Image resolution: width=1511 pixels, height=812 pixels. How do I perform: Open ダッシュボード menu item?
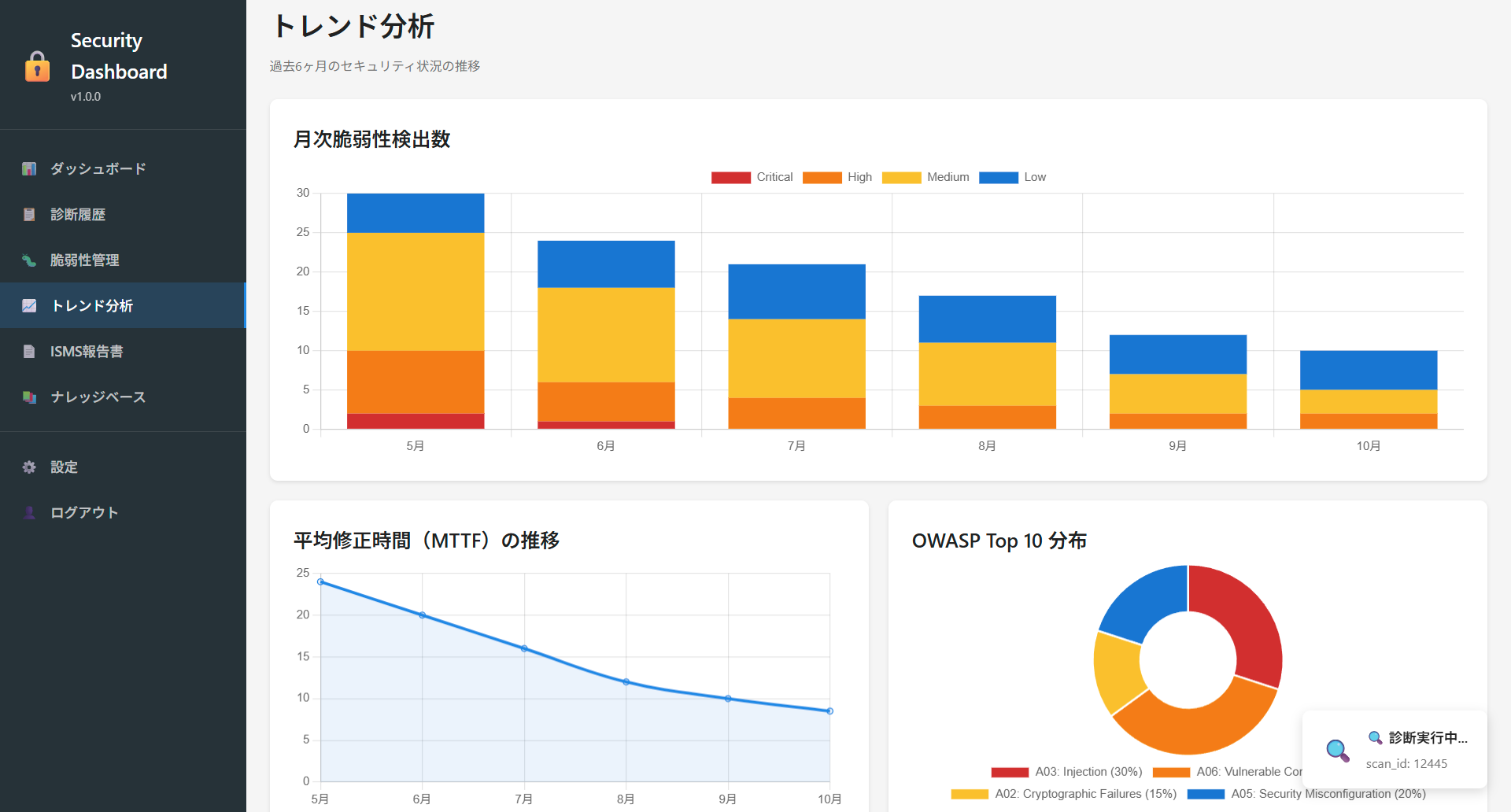pos(98,169)
